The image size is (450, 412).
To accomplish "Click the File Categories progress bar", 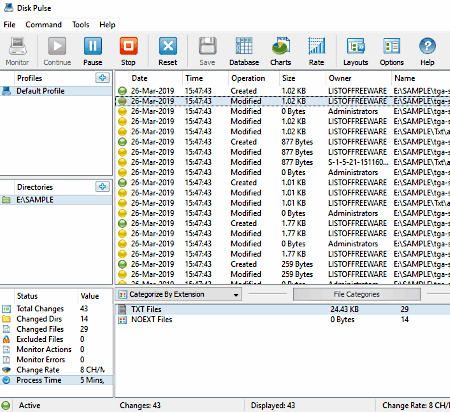I will (356, 294).
